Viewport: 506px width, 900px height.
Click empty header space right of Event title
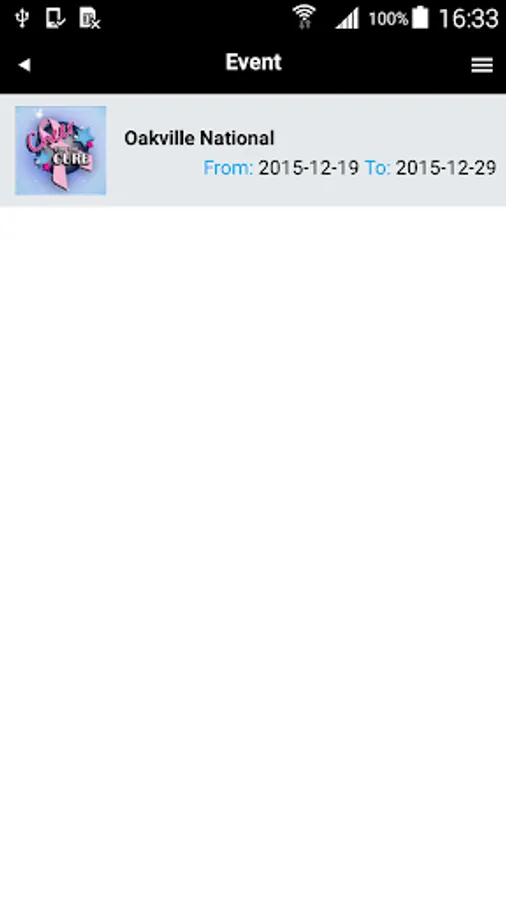click(376, 64)
